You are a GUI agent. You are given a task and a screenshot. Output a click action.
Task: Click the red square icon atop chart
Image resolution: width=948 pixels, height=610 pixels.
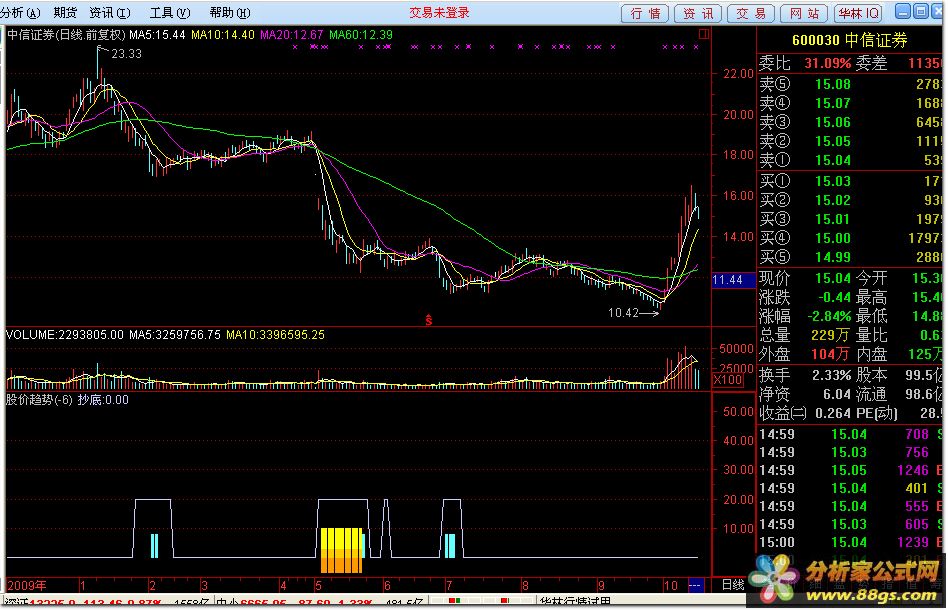click(x=704, y=34)
